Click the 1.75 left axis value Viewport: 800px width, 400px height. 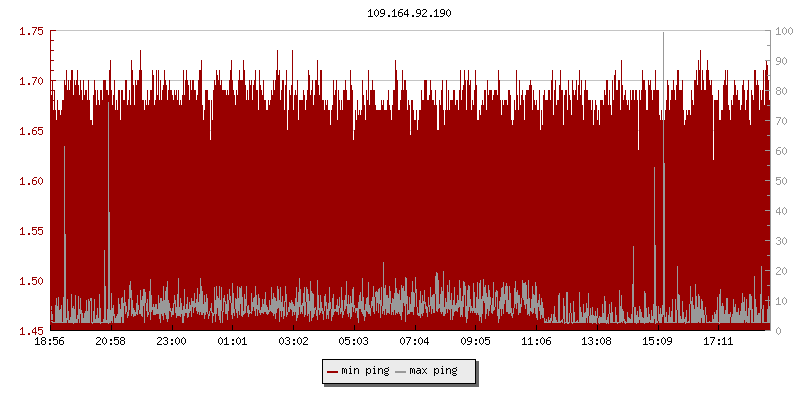click(x=32, y=31)
